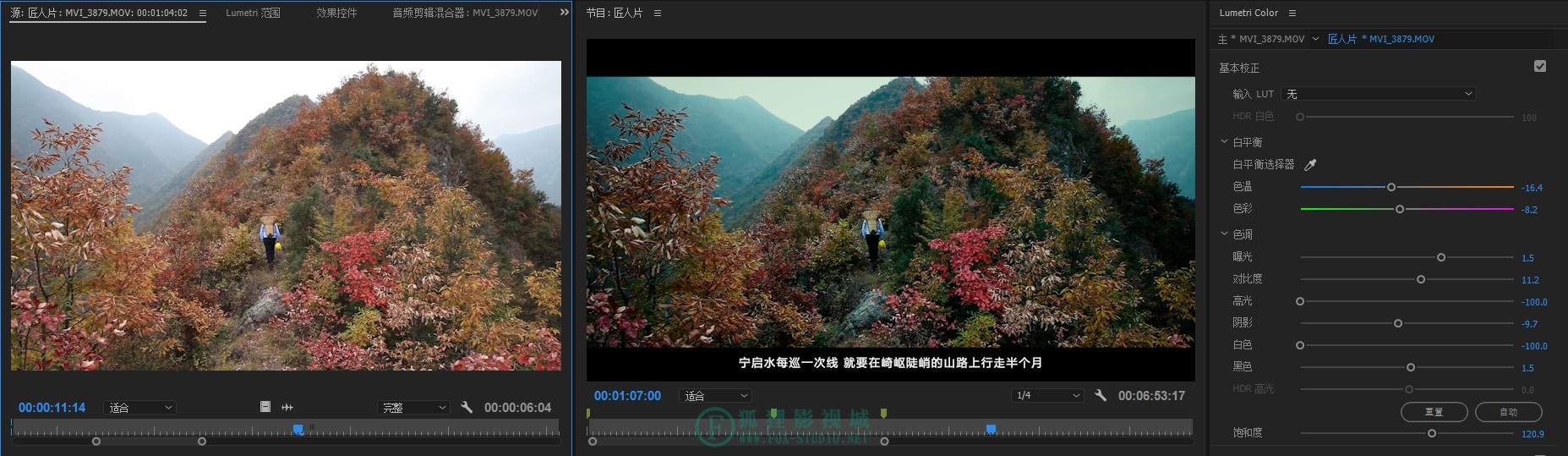
Task: Open Source monitor 适合 zoom dropdown
Action: click(x=139, y=408)
